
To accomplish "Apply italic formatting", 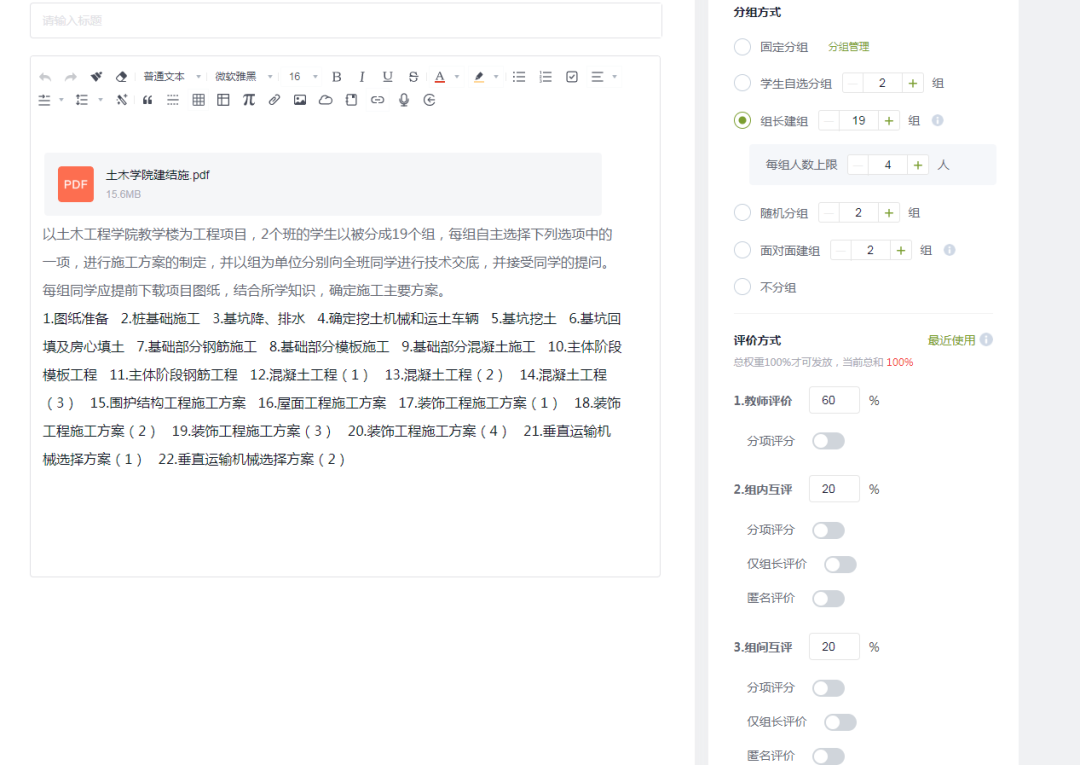I will click(x=362, y=77).
